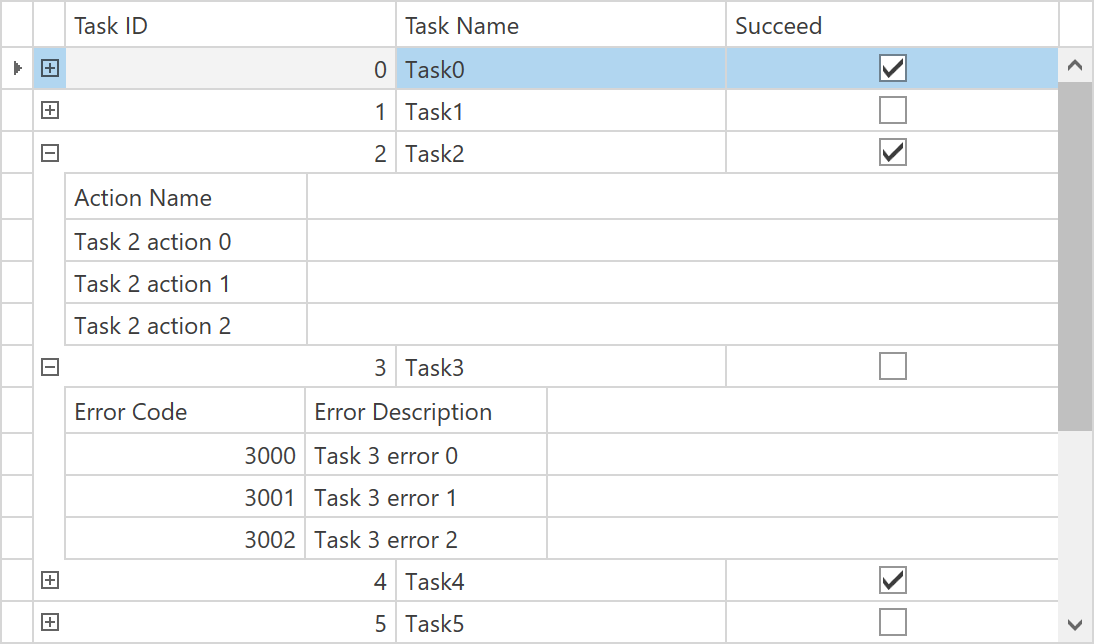Click the vertical scrollbar thumb
Screen dimensions: 1094x644
coord(1076,256)
